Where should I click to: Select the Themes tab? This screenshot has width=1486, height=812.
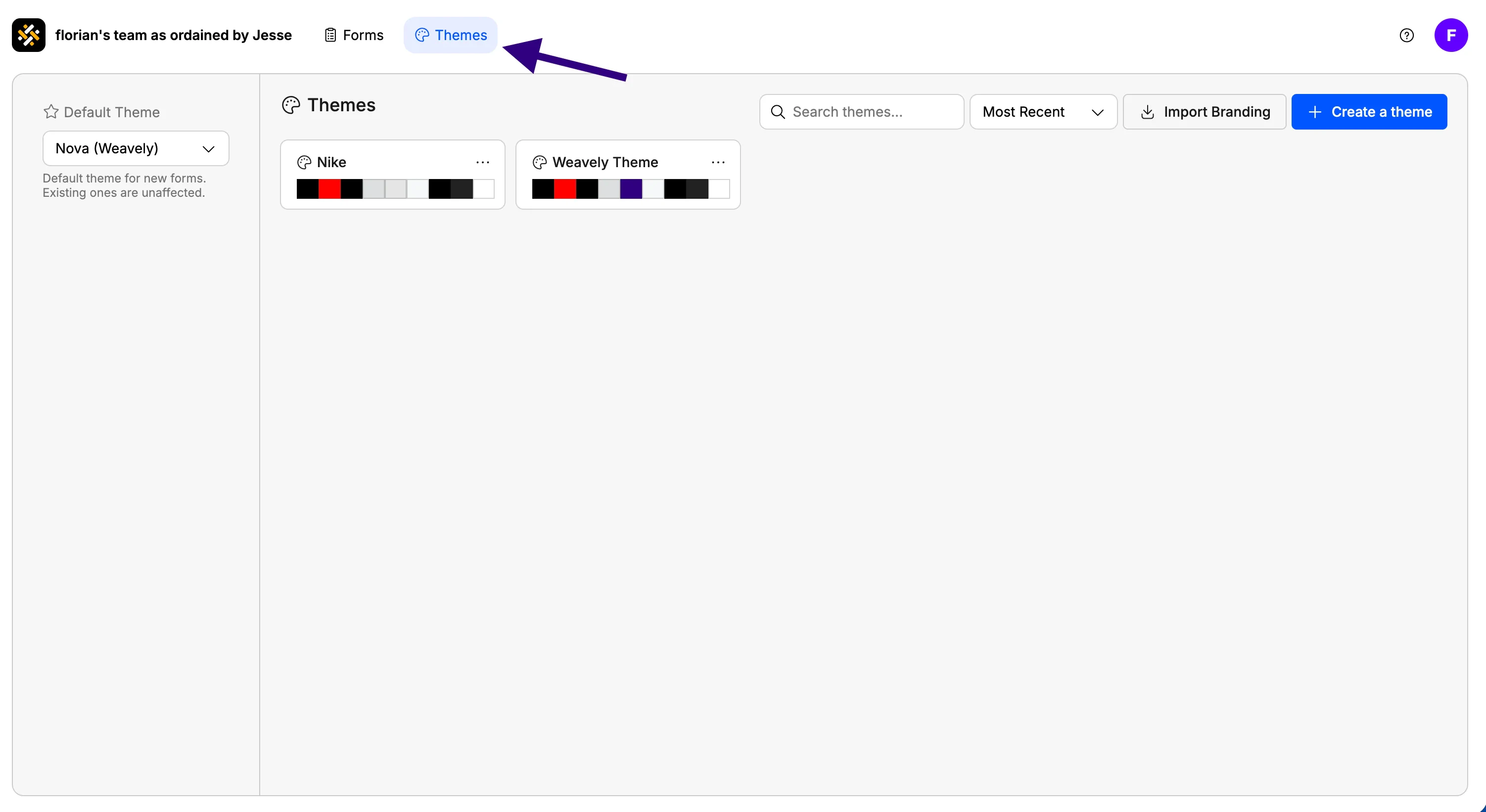pos(451,35)
